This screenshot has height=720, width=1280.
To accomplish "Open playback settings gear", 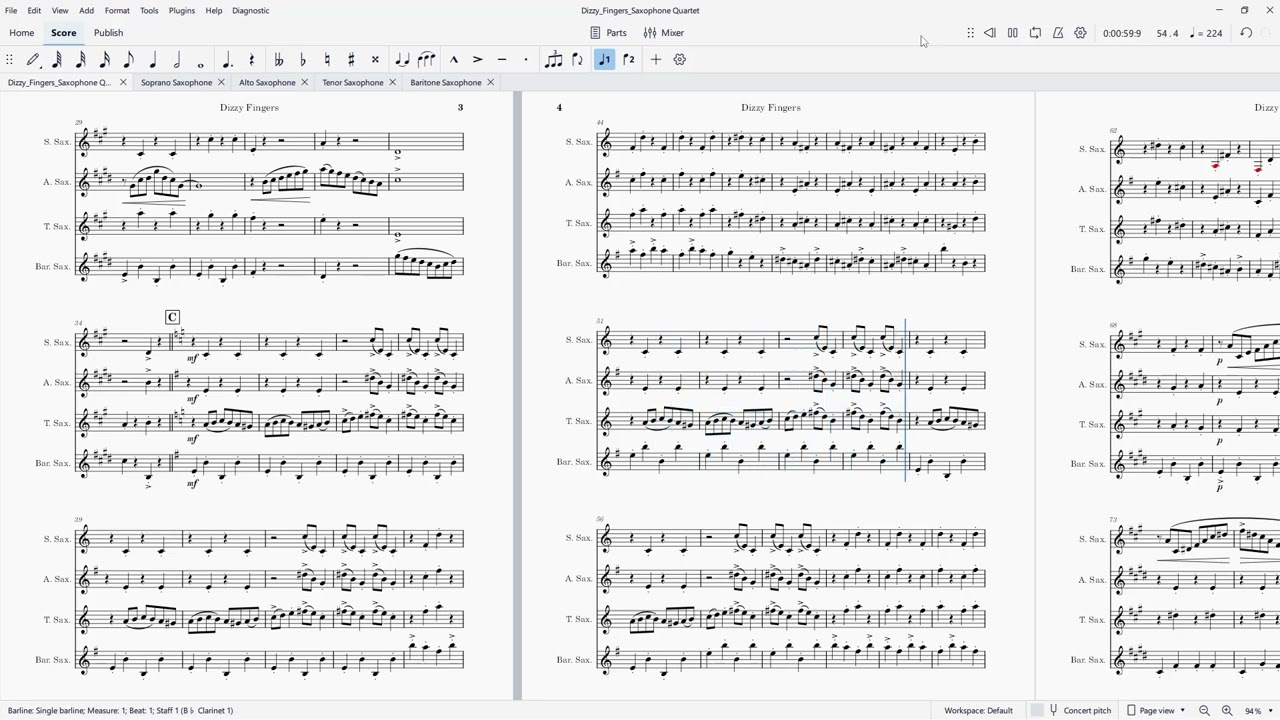I will pos(1081,33).
